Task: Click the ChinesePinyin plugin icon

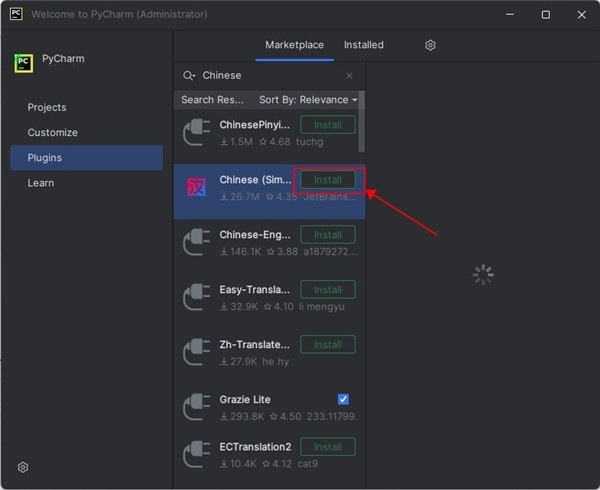Action: click(x=197, y=133)
